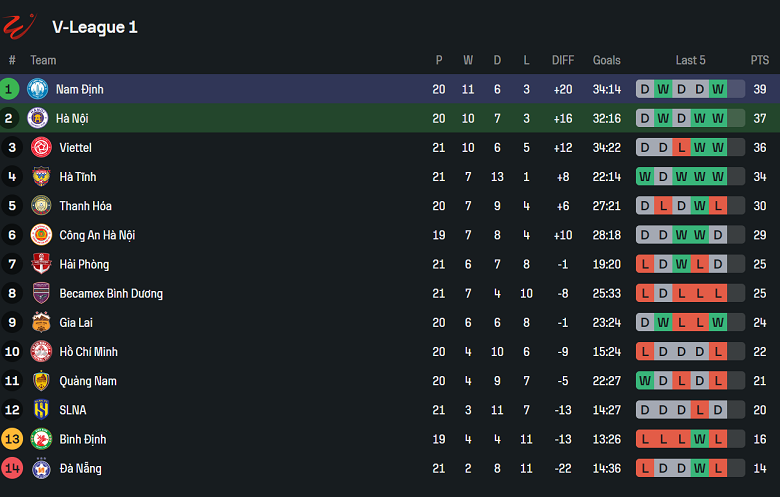Sort table by PTS column header
The image size is (780, 497).
tap(760, 60)
